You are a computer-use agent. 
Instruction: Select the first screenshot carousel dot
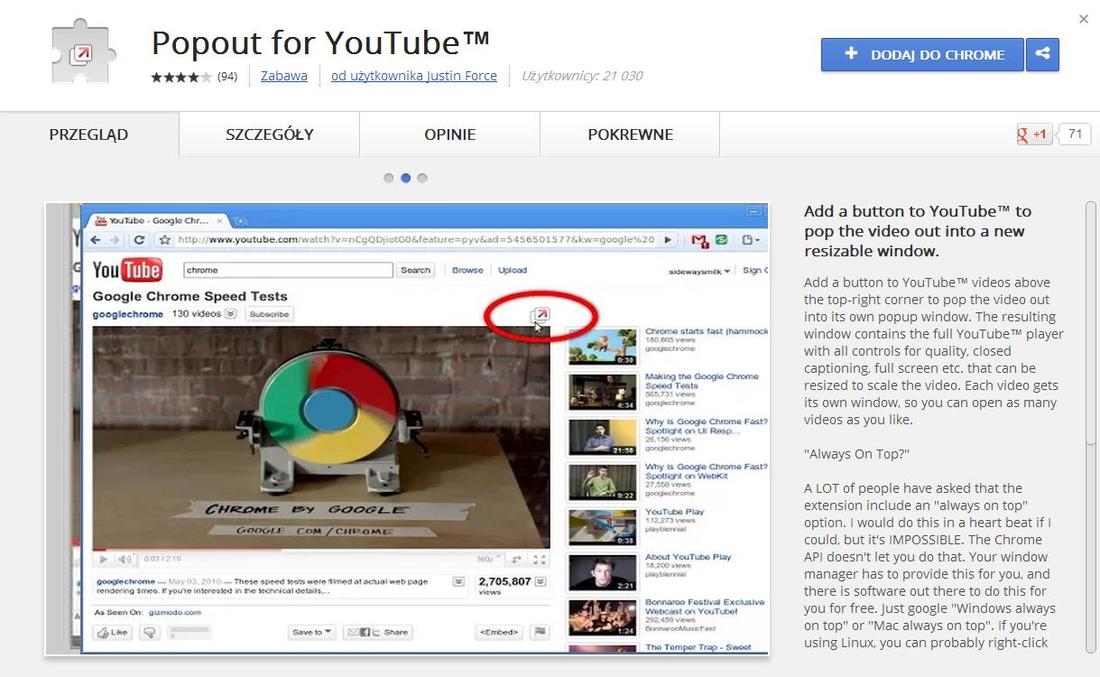click(x=389, y=178)
